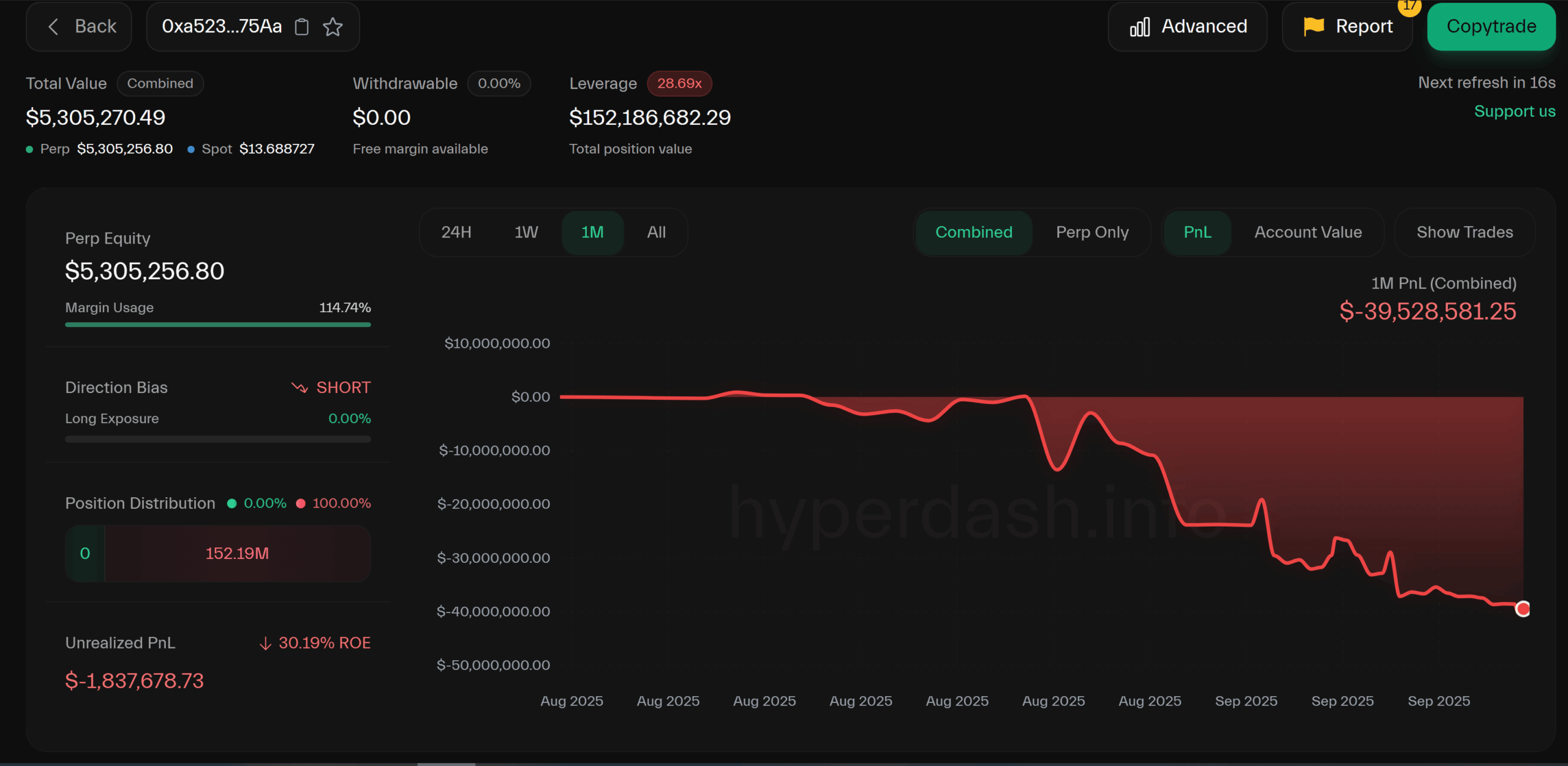Open the Advanced view
Viewport: 1568px width, 766px height.
(1188, 26)
